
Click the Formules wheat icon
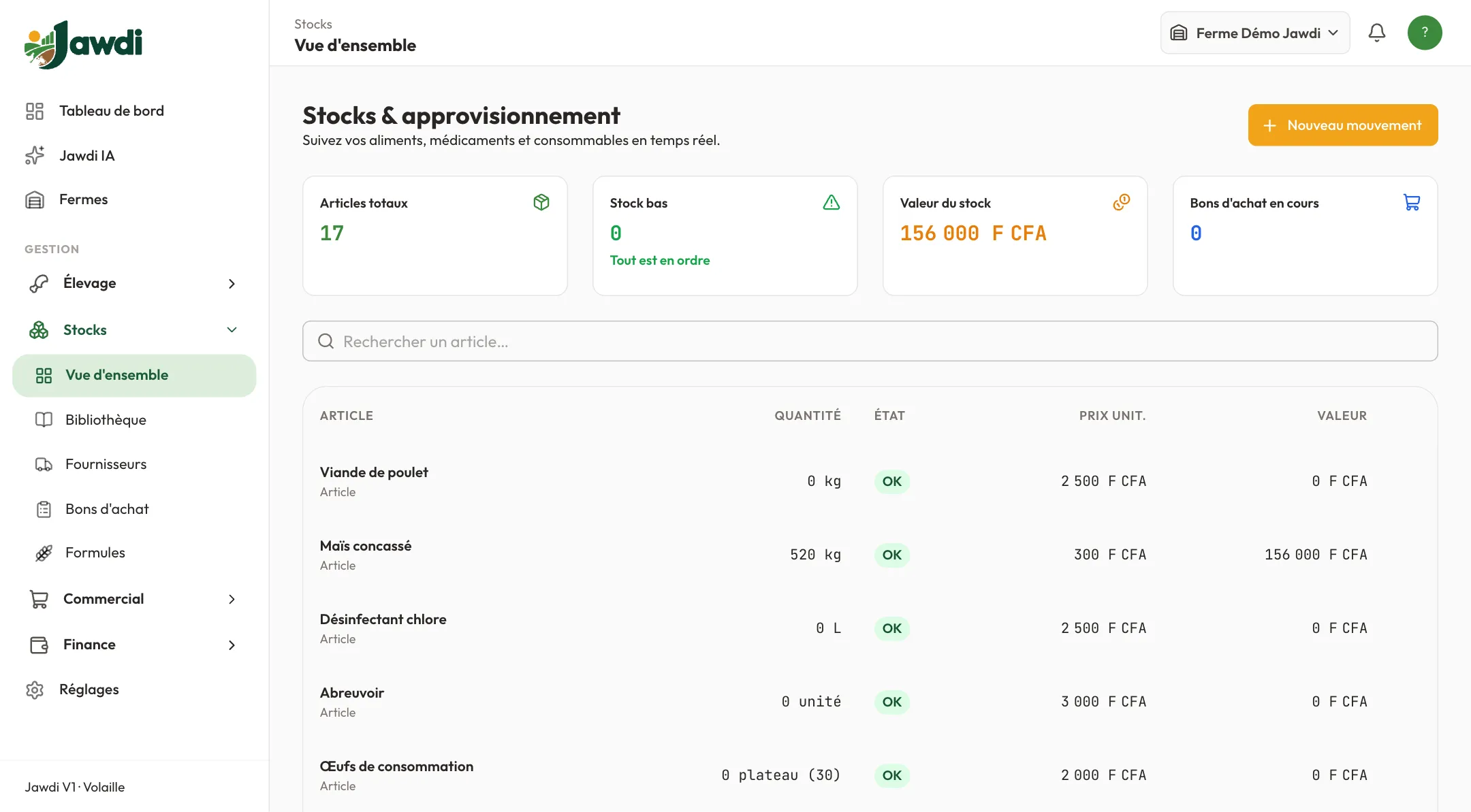pos(44,553)
